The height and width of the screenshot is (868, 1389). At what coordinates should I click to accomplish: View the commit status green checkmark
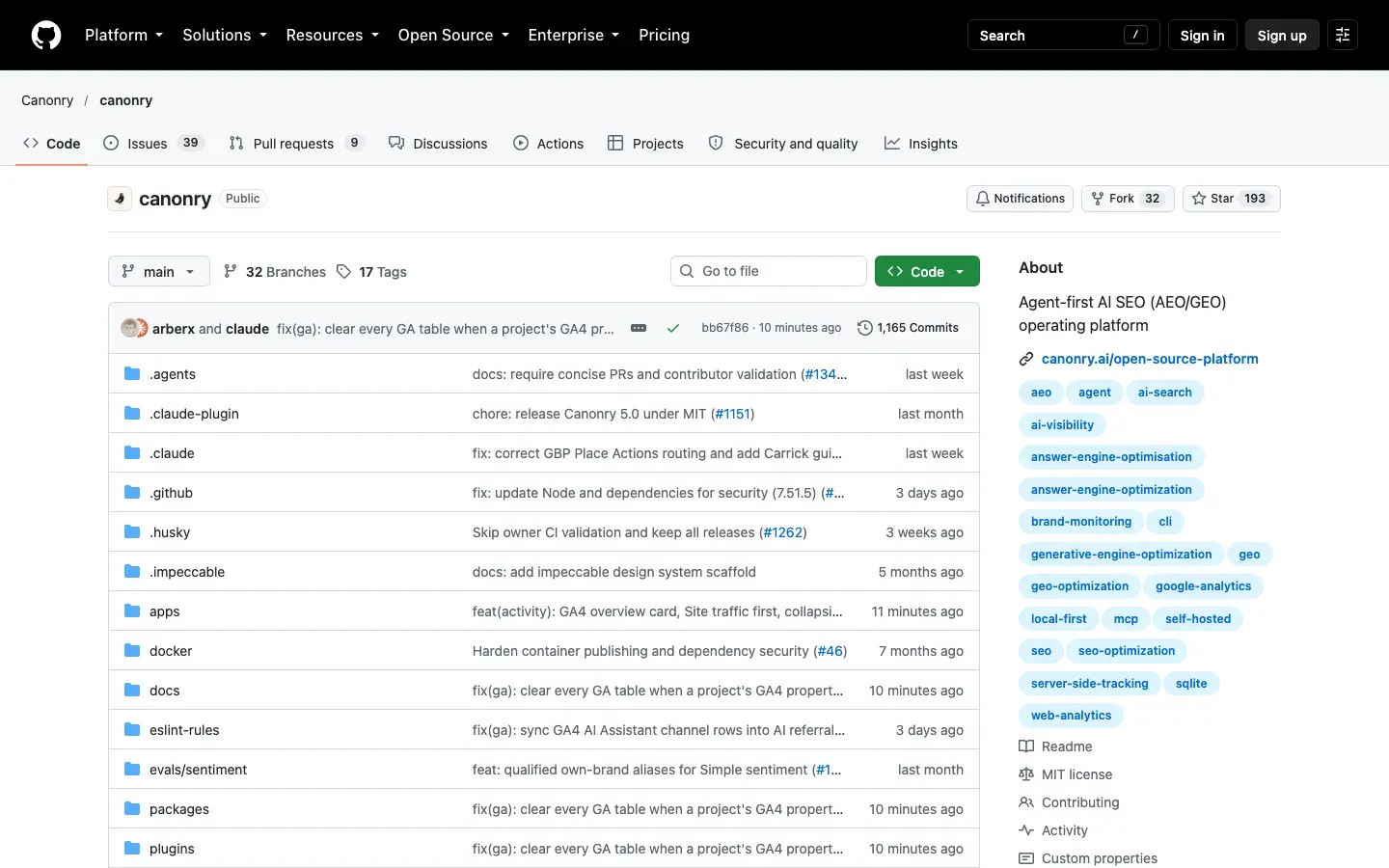click(x=673, y=328)
